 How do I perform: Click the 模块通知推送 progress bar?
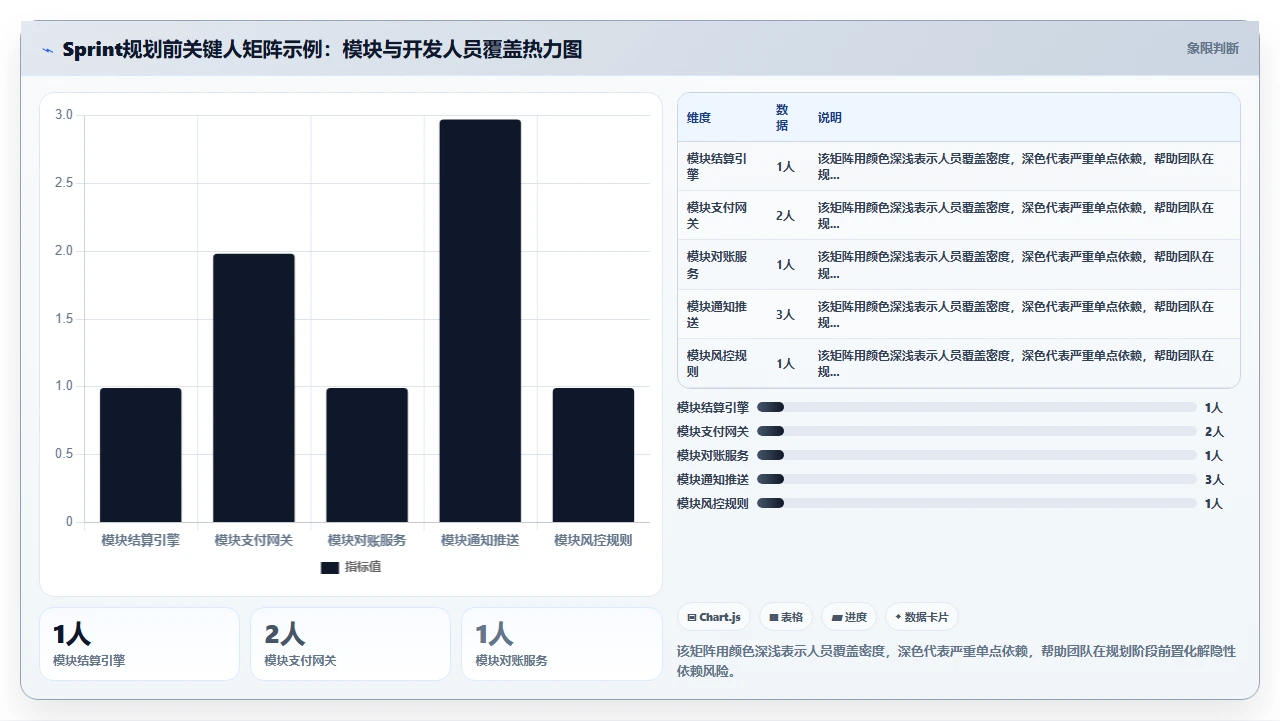[x=977, y=479]
